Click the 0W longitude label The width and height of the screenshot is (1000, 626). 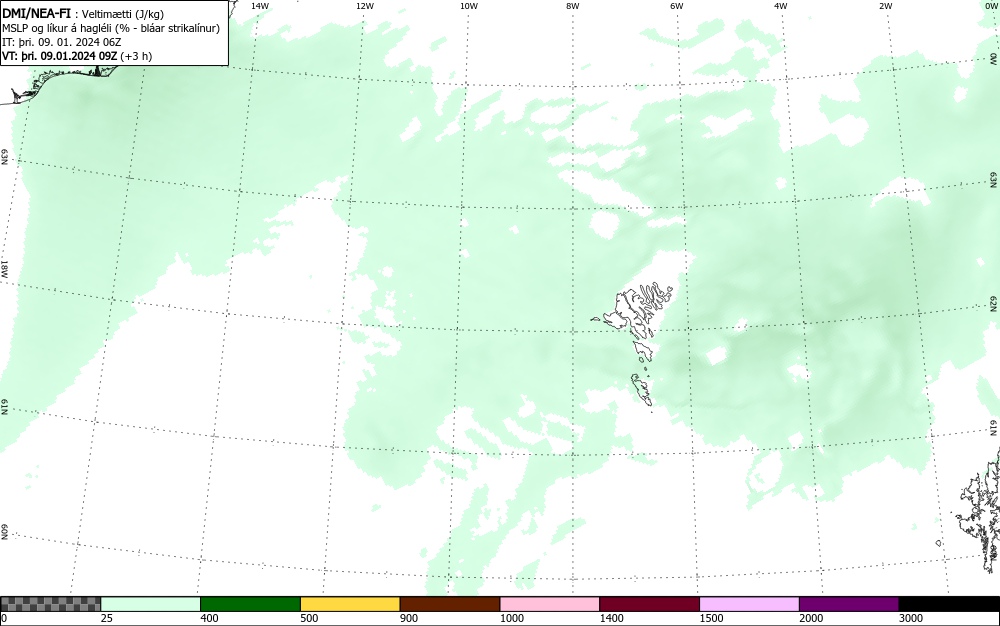click(x=992, y=6)
